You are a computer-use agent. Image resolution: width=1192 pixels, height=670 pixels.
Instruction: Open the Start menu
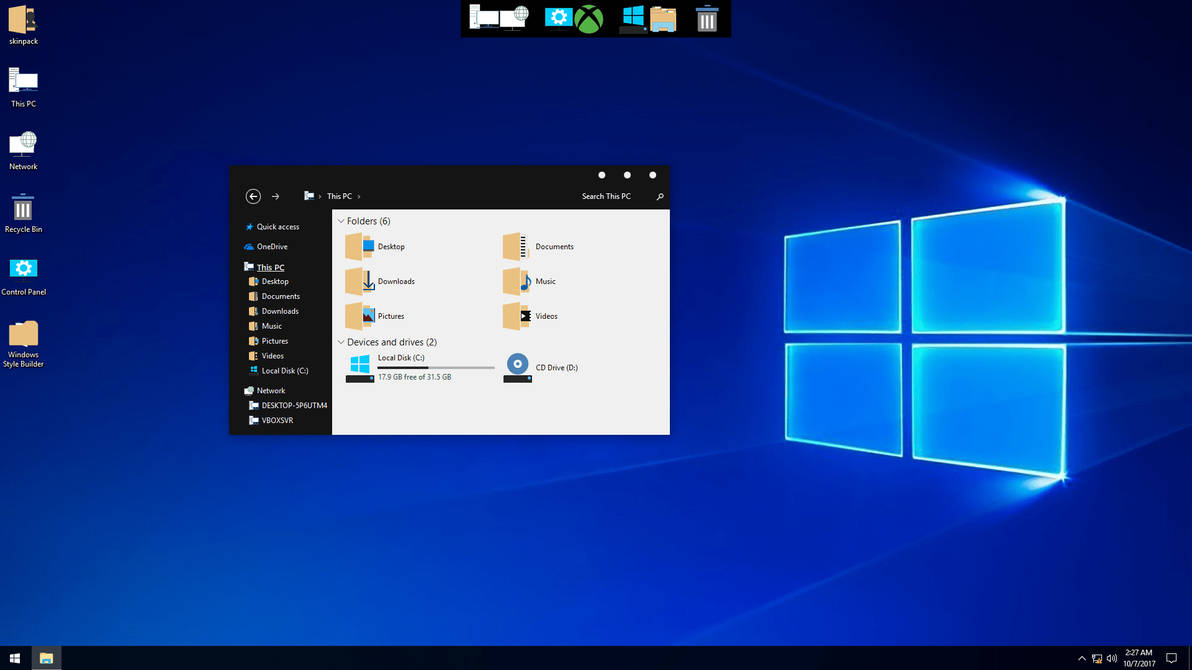click(14, 658)
